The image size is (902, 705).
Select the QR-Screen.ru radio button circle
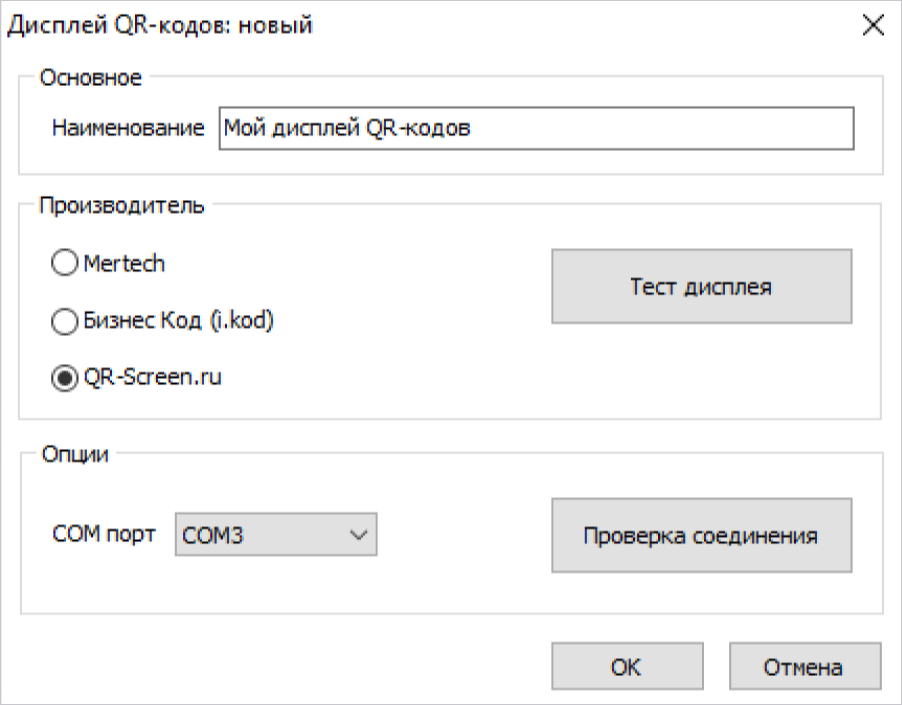[x=64, y=378]
